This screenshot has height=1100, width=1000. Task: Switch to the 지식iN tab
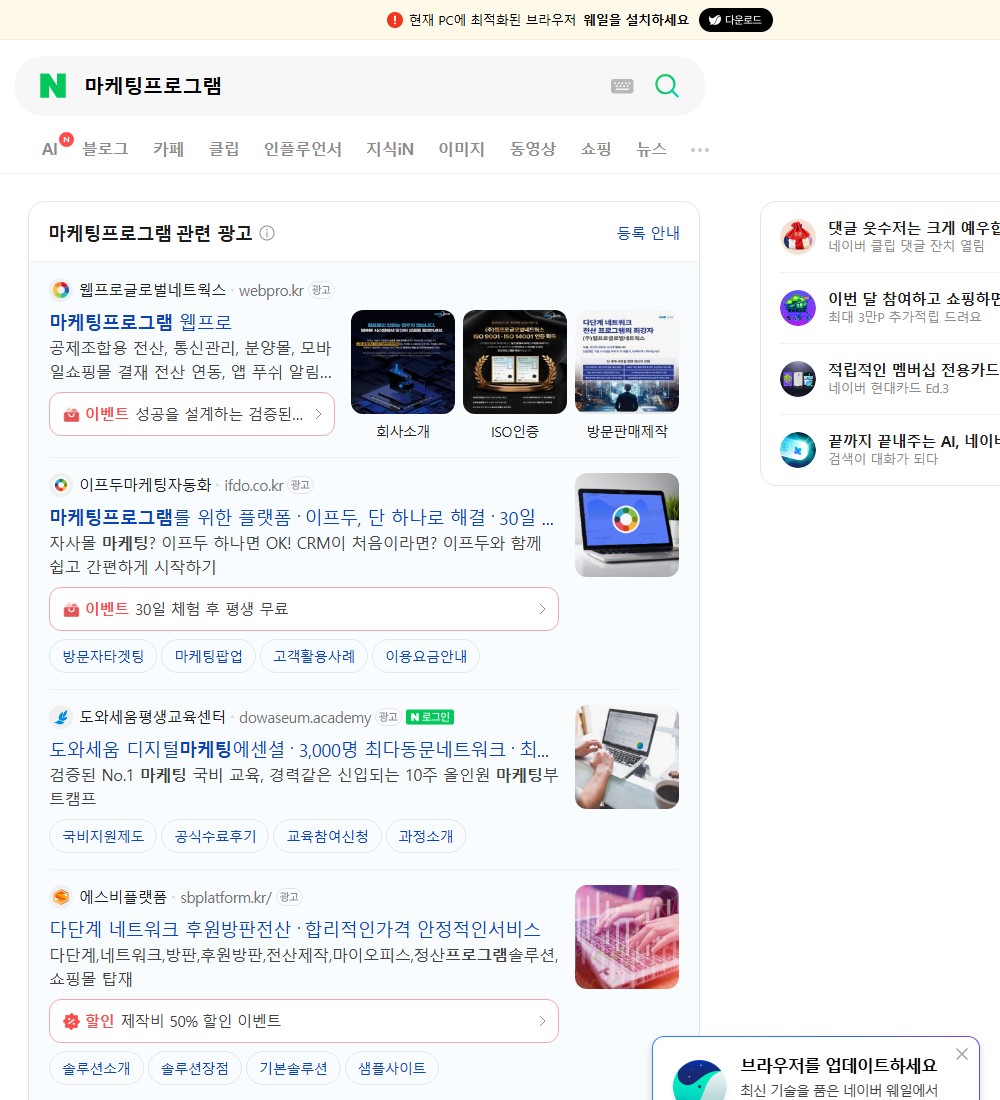click(x=390, y=149)
